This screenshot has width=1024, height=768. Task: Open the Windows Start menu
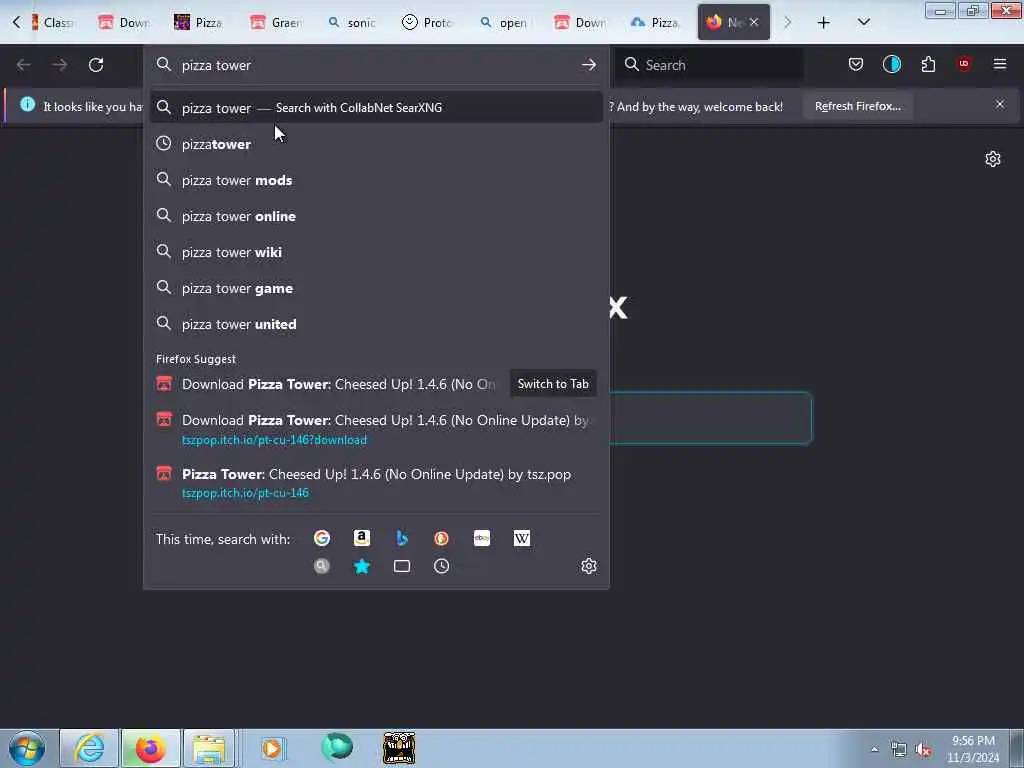coord(27,748)
